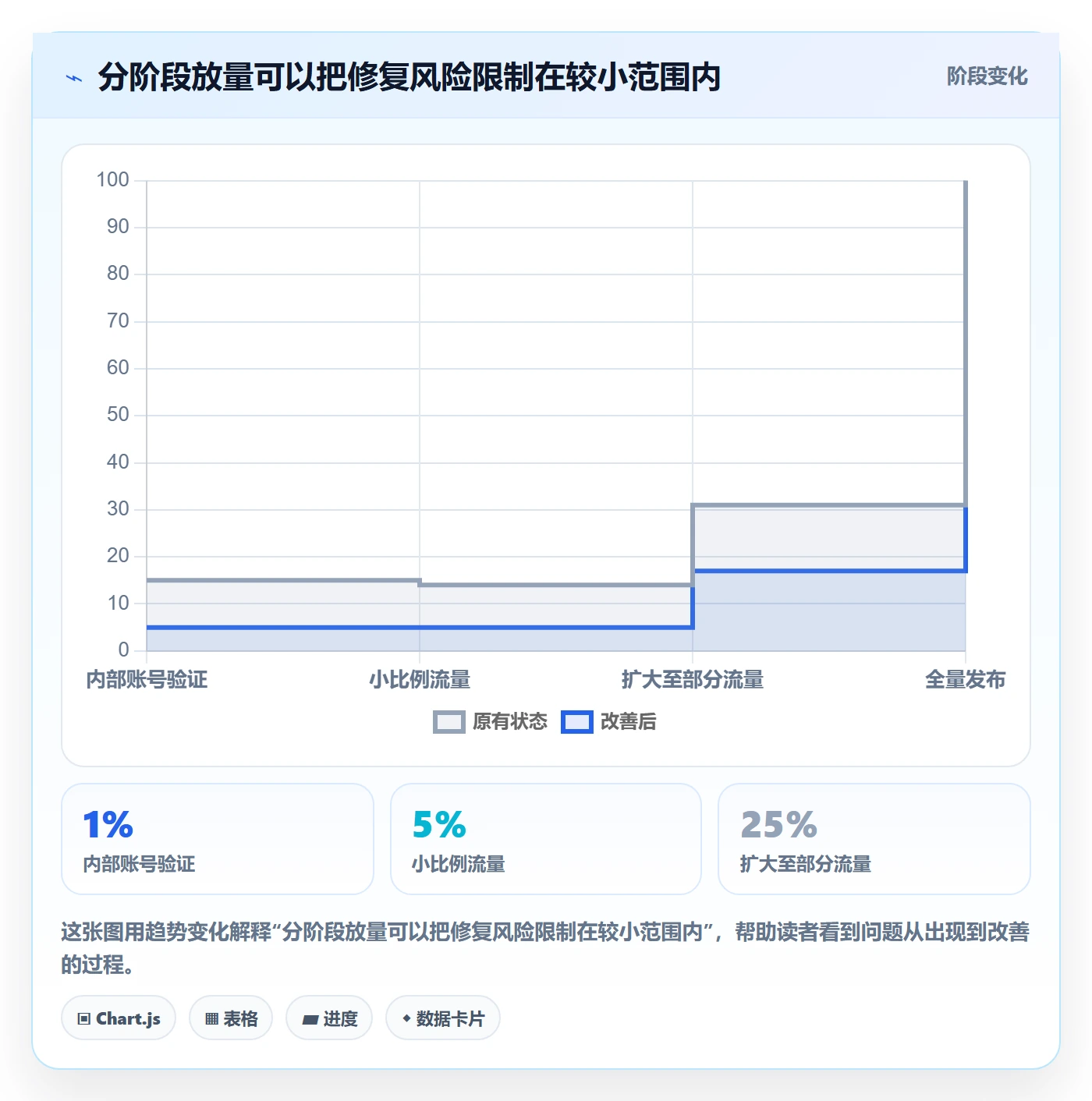This screenshot has height=1101, width=1092.
Task: Select the 进度 tag chip
Action: (x=329, y=1018)
